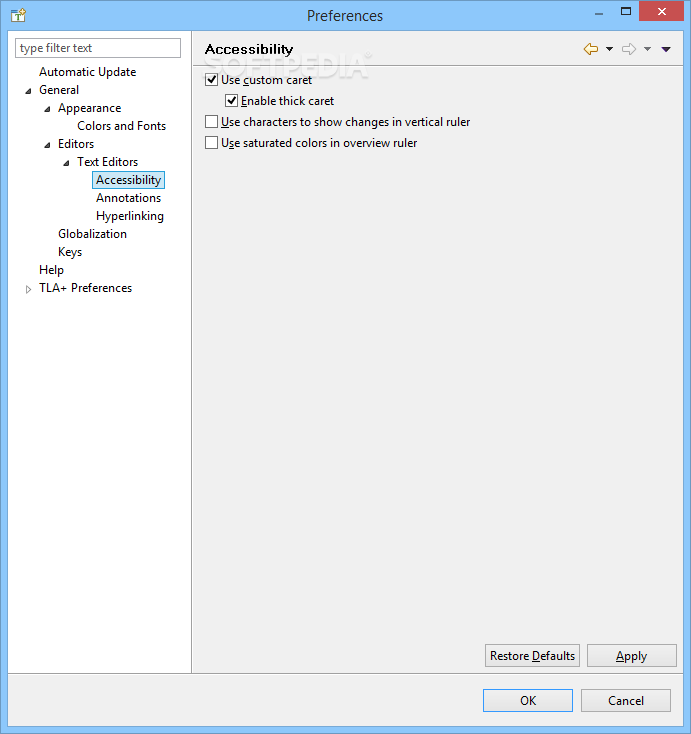Open Annotations preferences page

click(x=129, y=198)
